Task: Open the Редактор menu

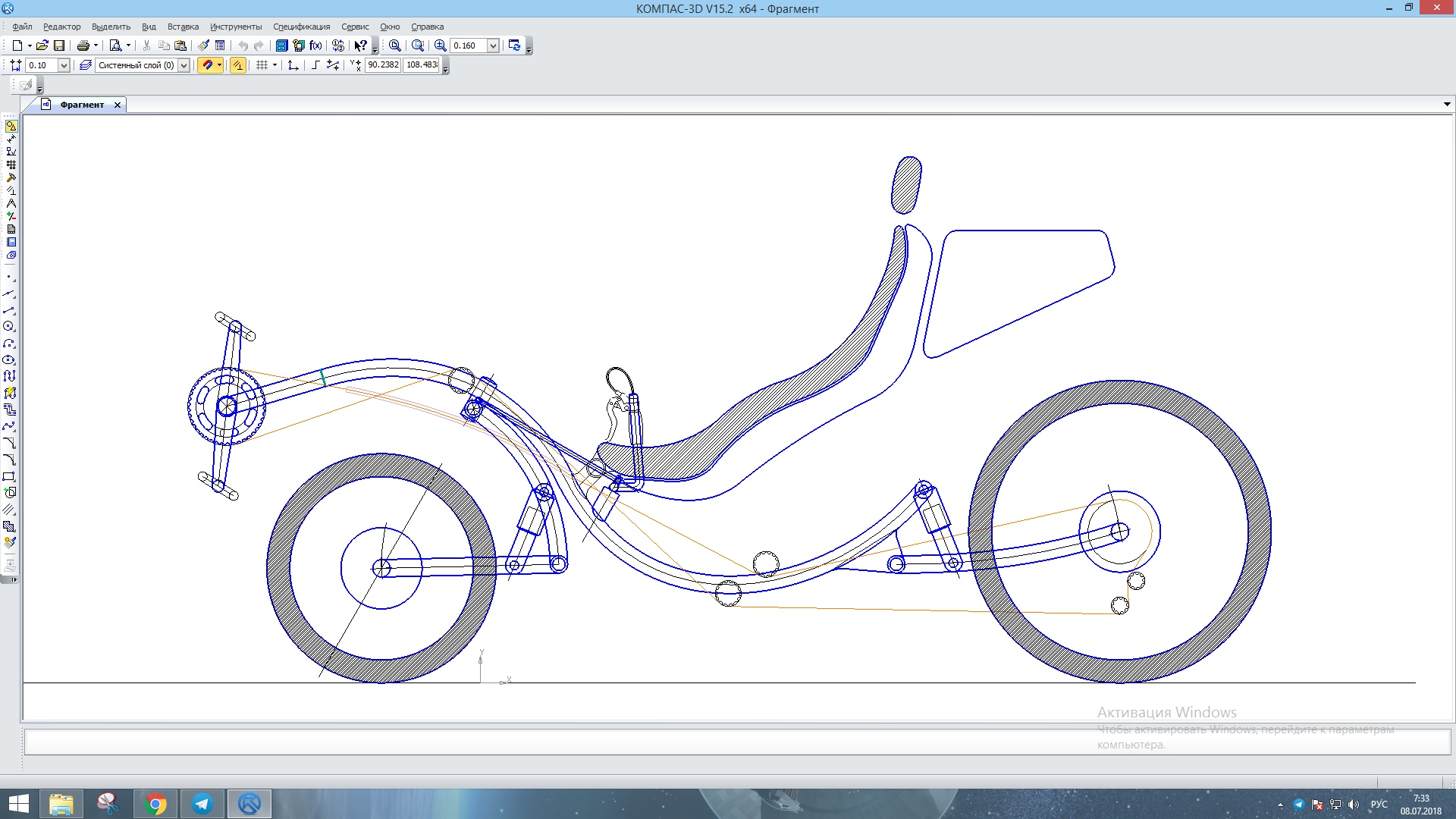Action: (61, 27)
